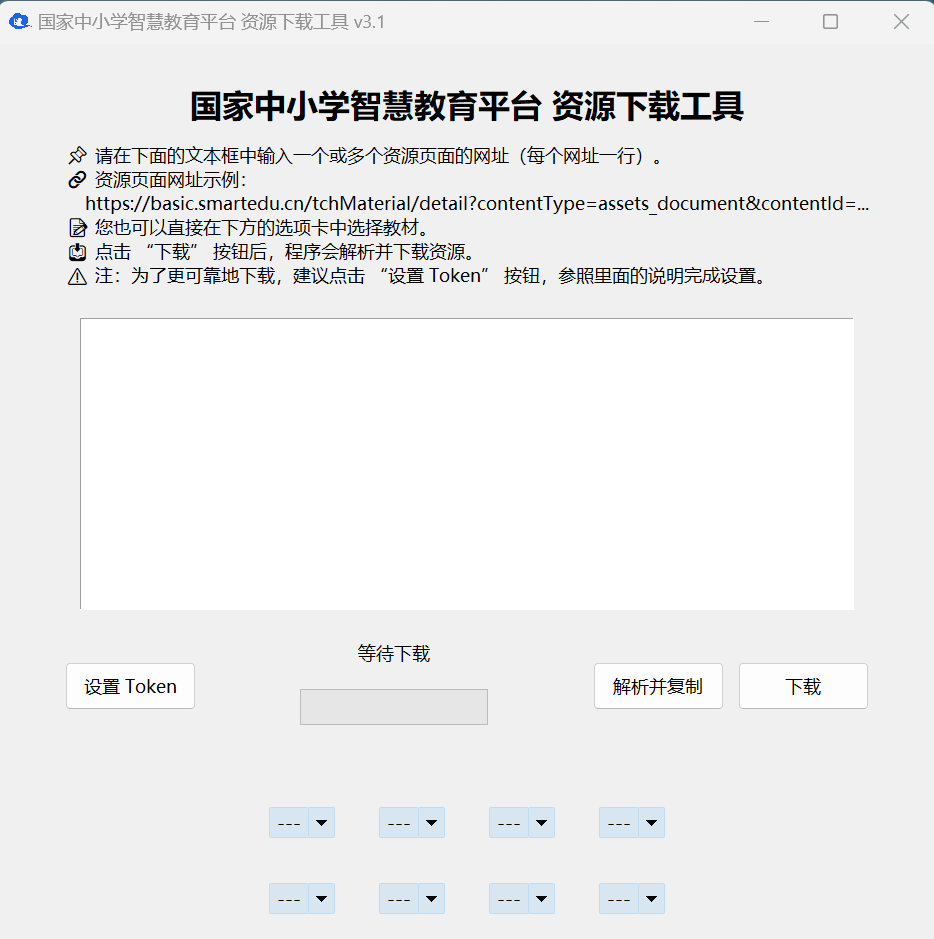Click the Set Token (设置 Token) button
The image size is (934, 939).
tap(131, 686)
